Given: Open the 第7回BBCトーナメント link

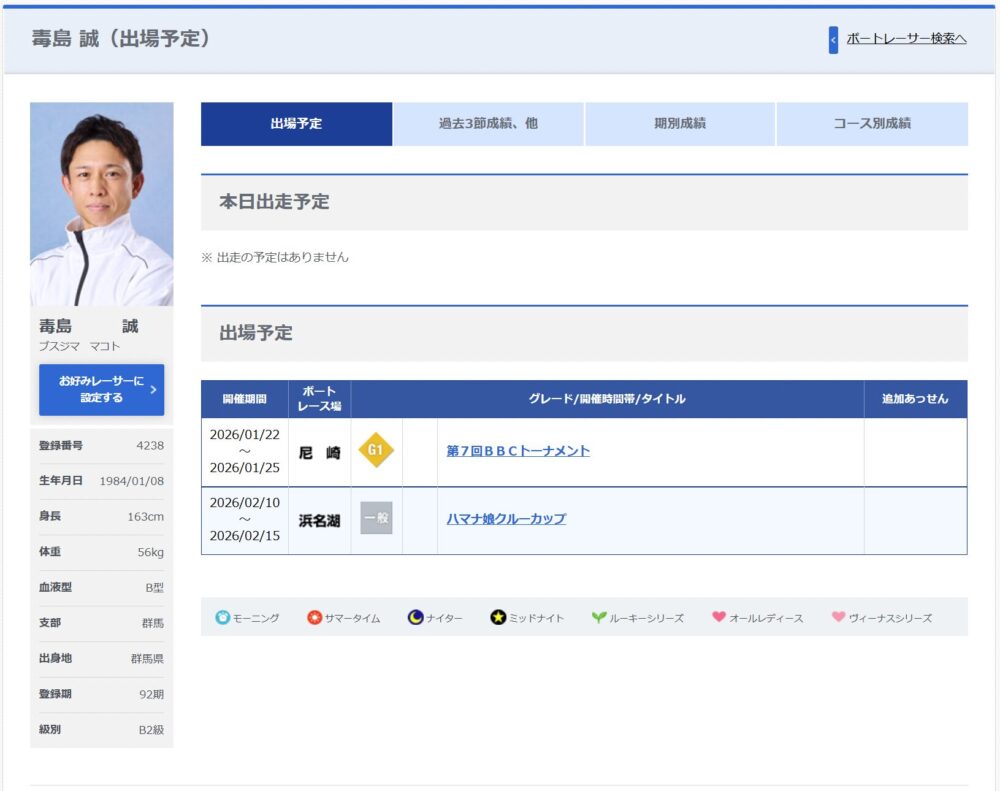Looking at the screenshot, I should [518, 451].
